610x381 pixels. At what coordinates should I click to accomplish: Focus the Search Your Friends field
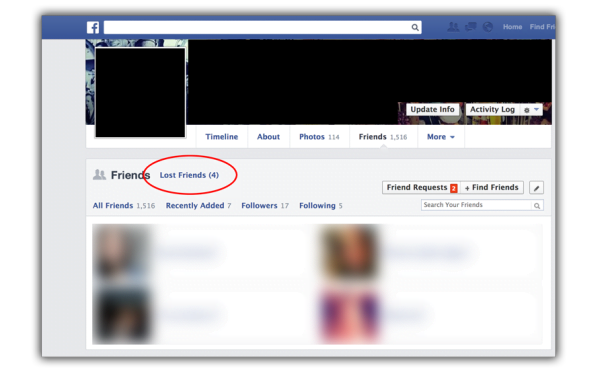coord(482,205)
